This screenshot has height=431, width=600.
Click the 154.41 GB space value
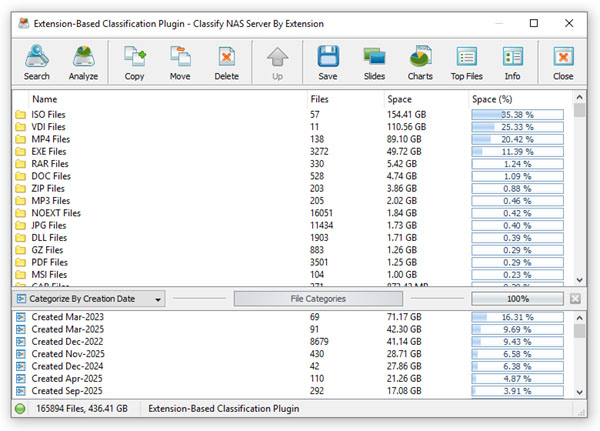[x=406, y=114]
